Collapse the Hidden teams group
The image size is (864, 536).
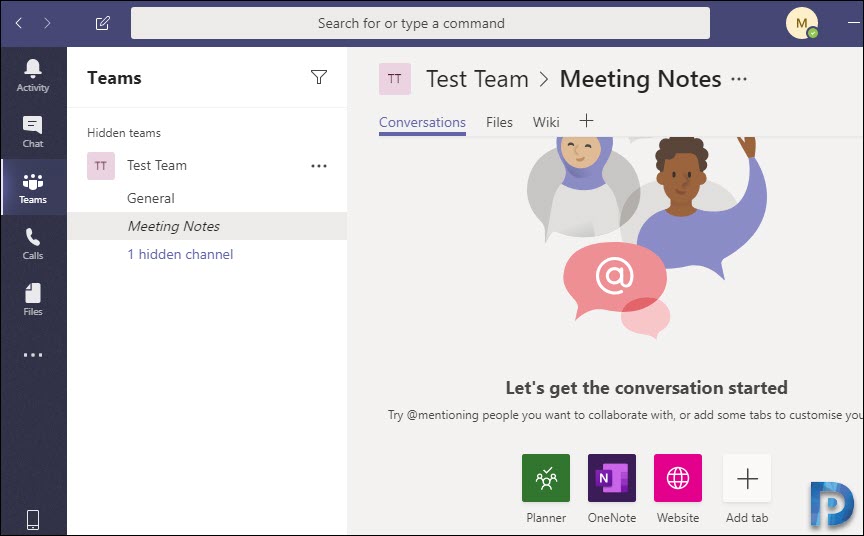coord(124,133)
